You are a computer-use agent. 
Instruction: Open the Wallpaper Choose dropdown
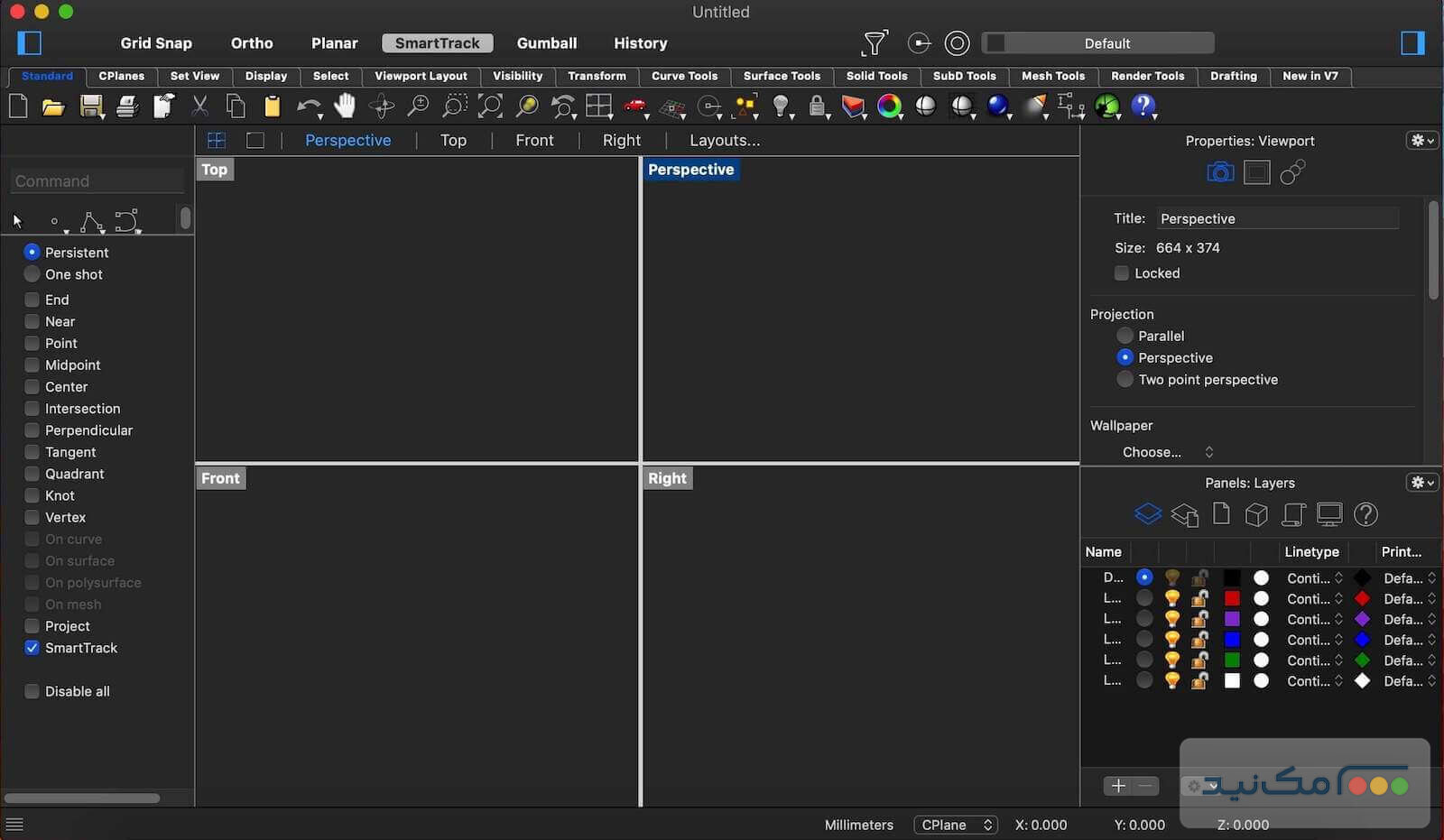1167,452
